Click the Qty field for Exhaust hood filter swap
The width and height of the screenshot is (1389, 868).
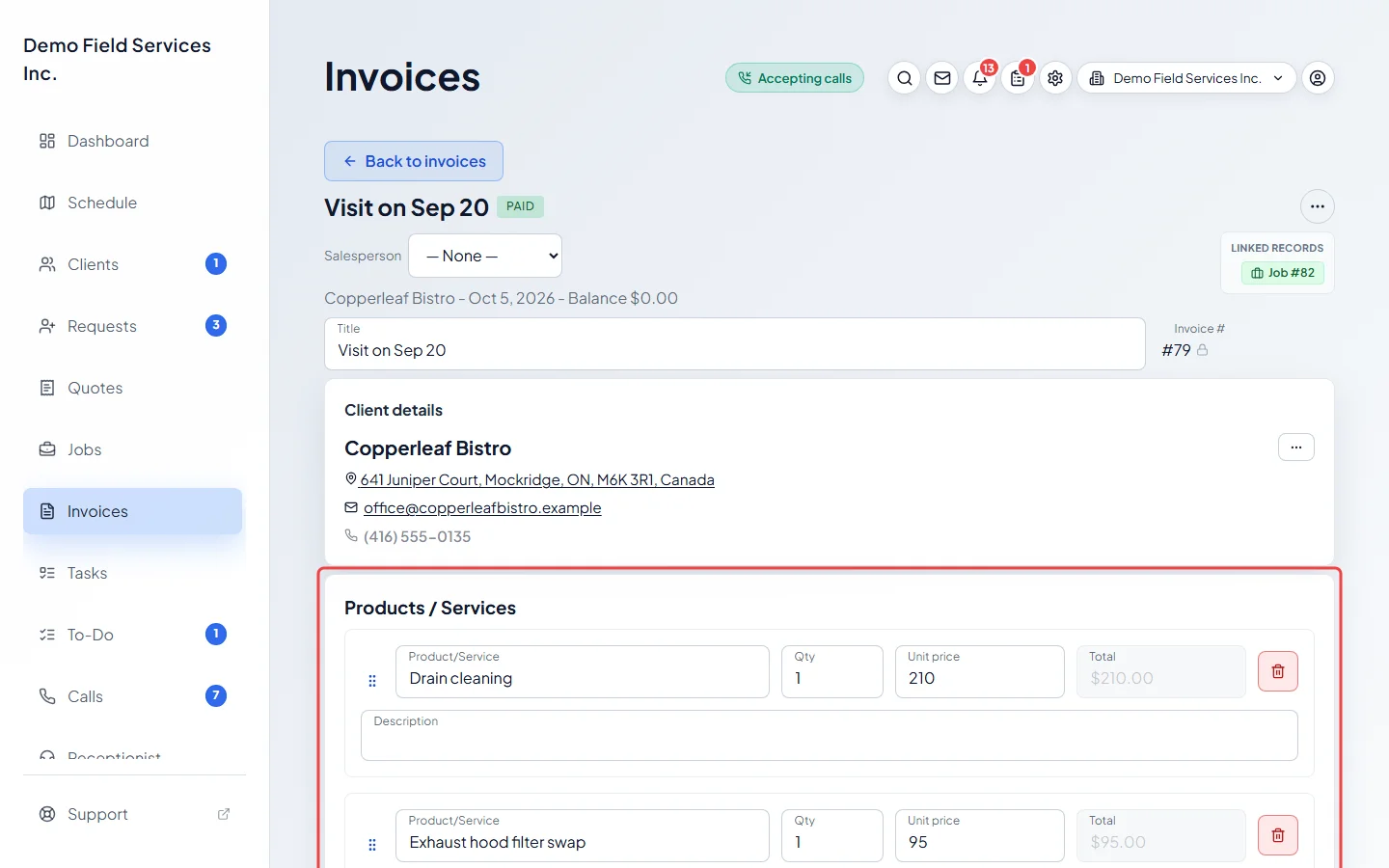(x=832, y=835)
